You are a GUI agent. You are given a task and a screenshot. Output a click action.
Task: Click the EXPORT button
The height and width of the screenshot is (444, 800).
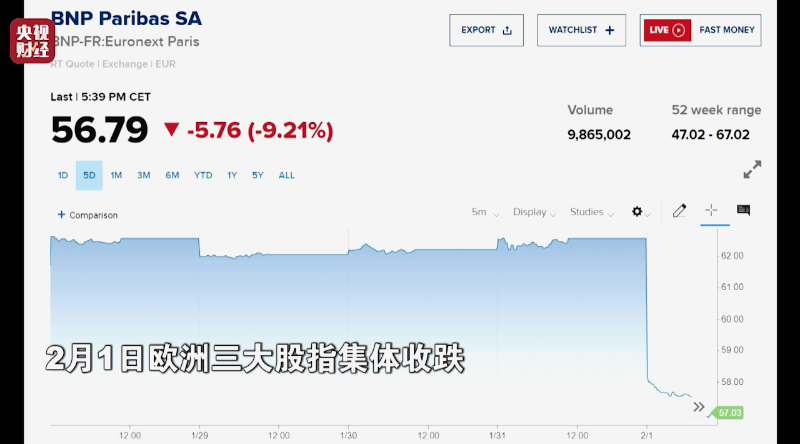tap(486, 30)
